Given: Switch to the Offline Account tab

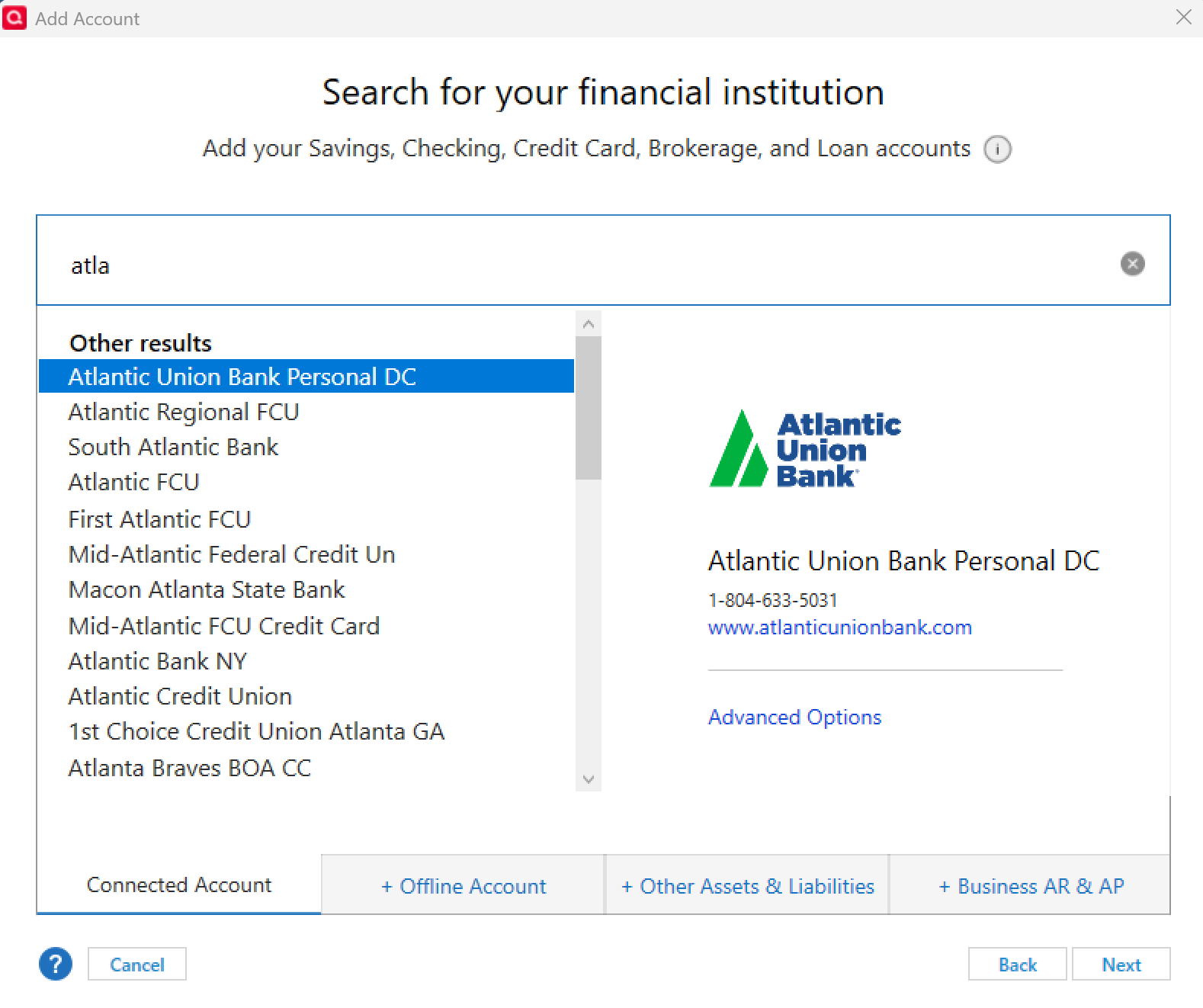Looking at the screenshot, I should tap(464, 886).
